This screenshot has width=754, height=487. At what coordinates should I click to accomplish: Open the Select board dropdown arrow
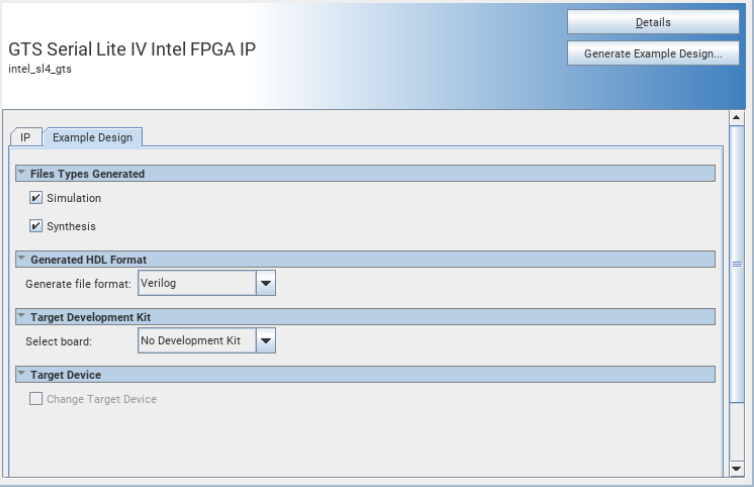point(266,341)
